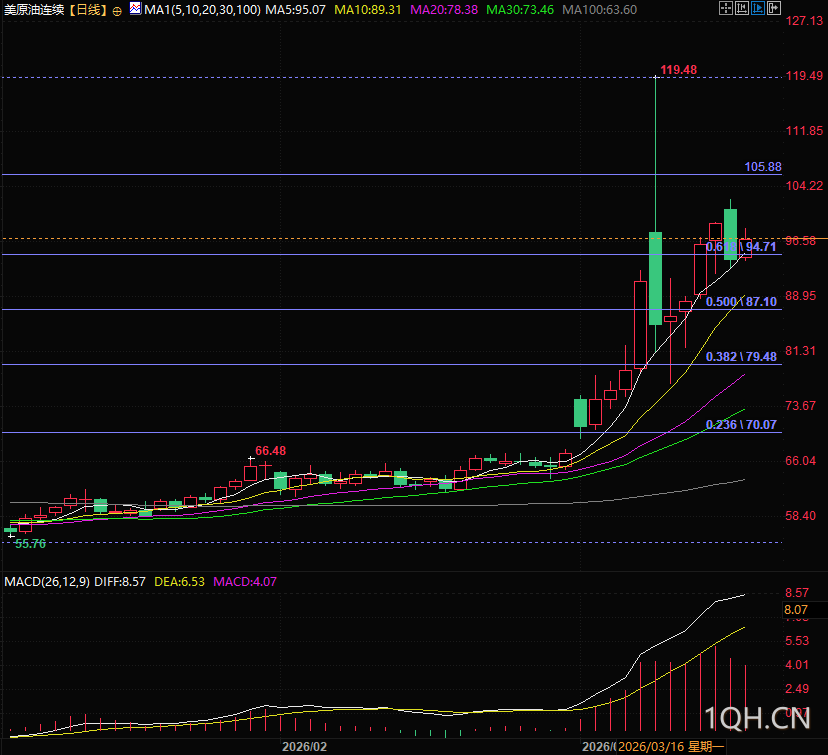
Task: Click the 66.04 price axis value
Action: [x=801, y=461]
